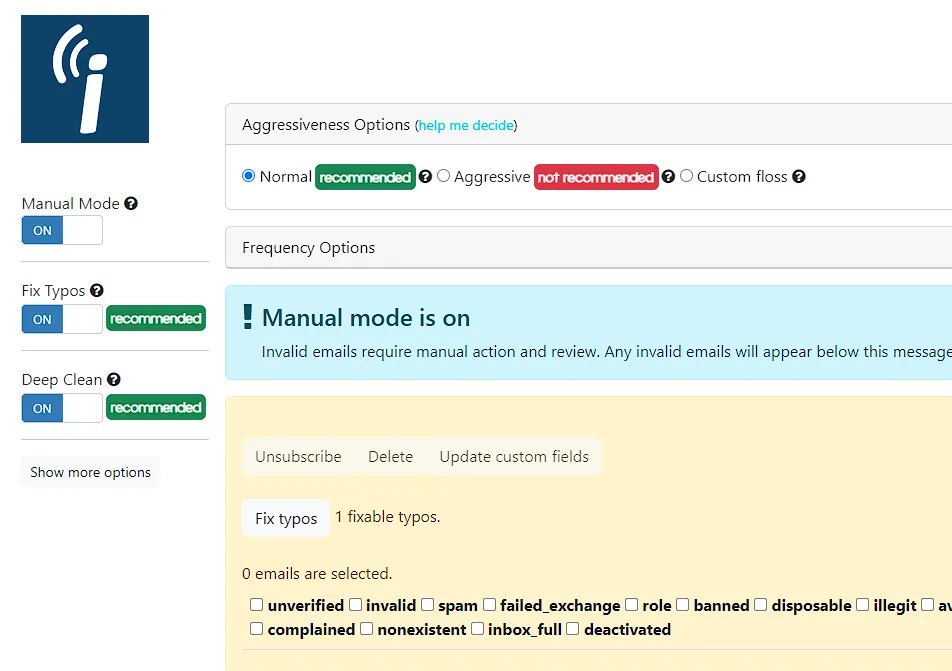952x671 pixels.
Task: Check the deactivated filter checkbox
Action: 573,628
